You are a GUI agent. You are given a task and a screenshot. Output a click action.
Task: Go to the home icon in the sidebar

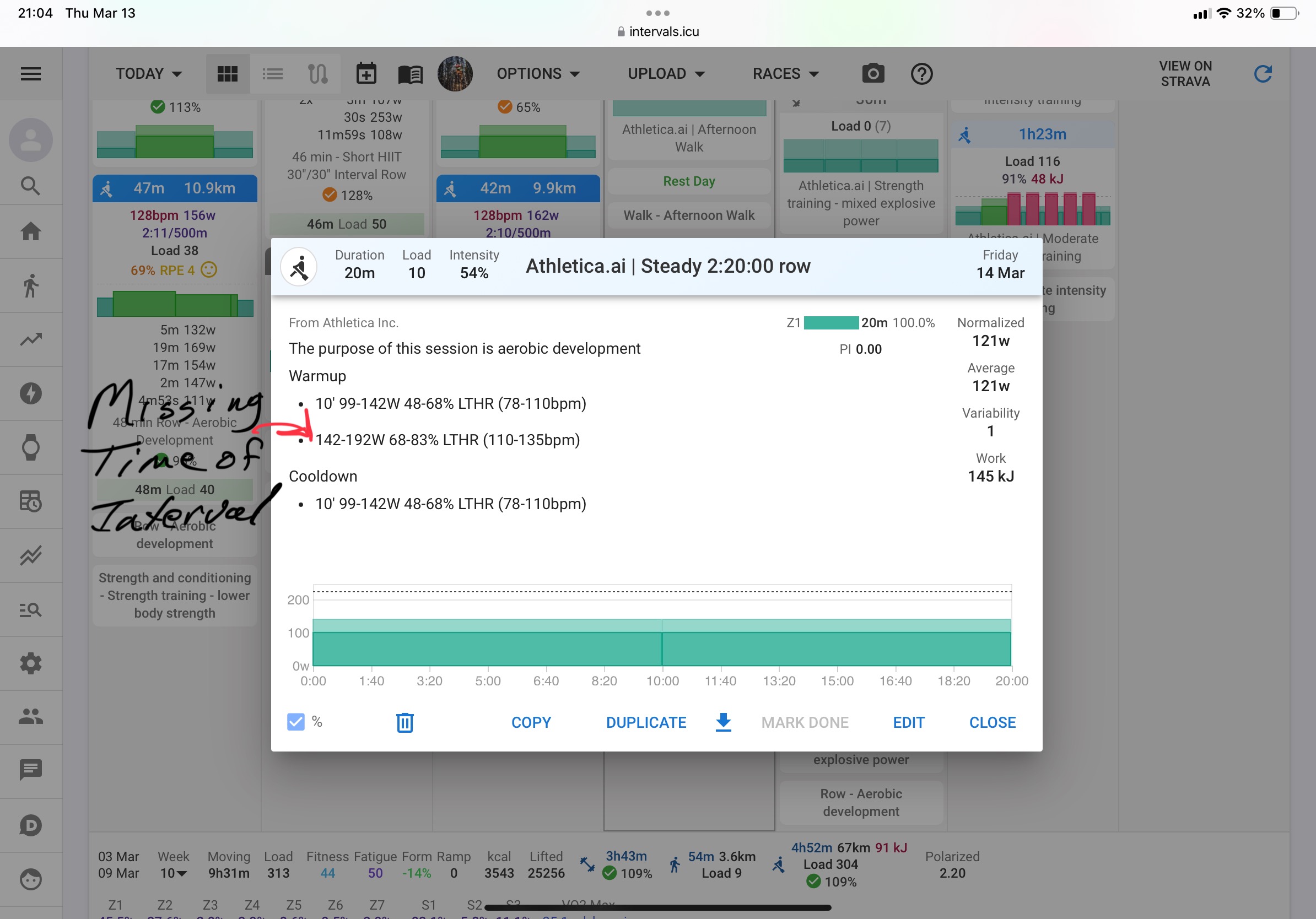click(x=31, y=231)
